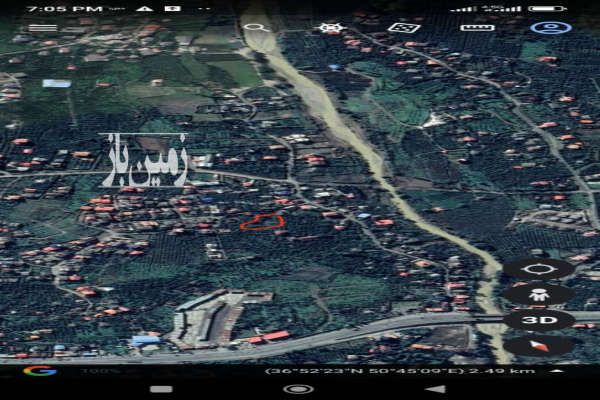Image resolution: width=600 pixels, height=400 pixels.
Task: Tap the my location target button
Action: [539, 269]
